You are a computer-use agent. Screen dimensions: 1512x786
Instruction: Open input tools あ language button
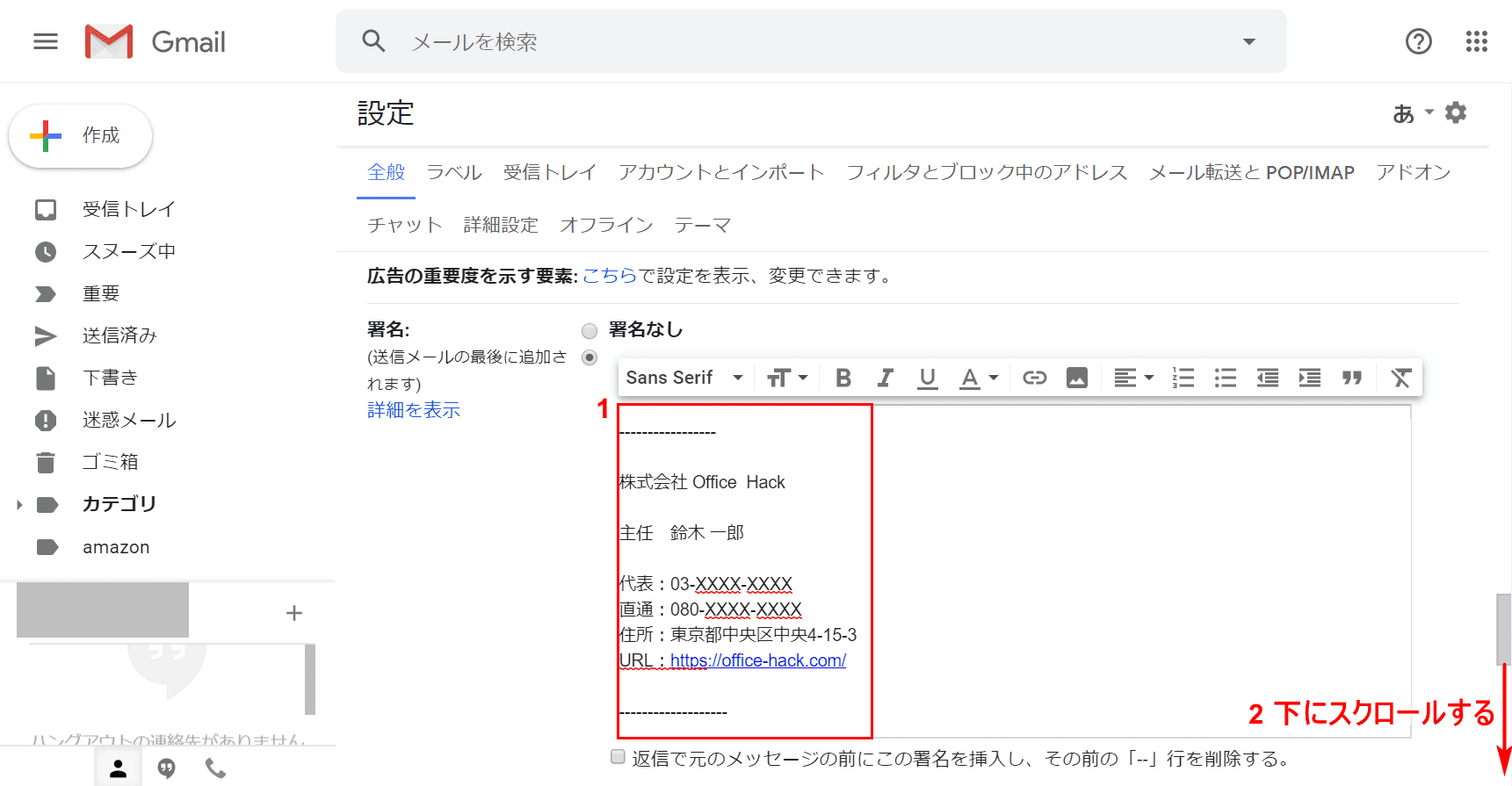pyautogui.click(x=1403, y=113)
